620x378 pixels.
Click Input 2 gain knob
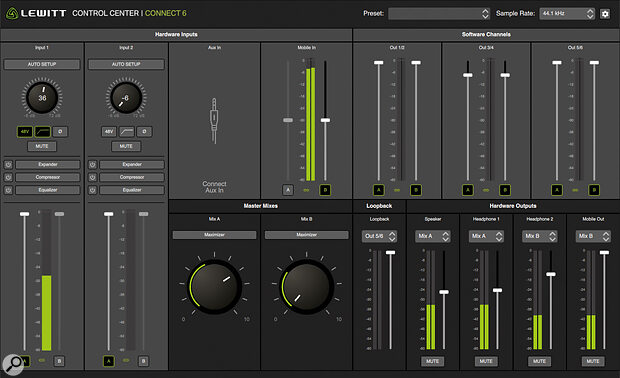[x=126, y=97]
